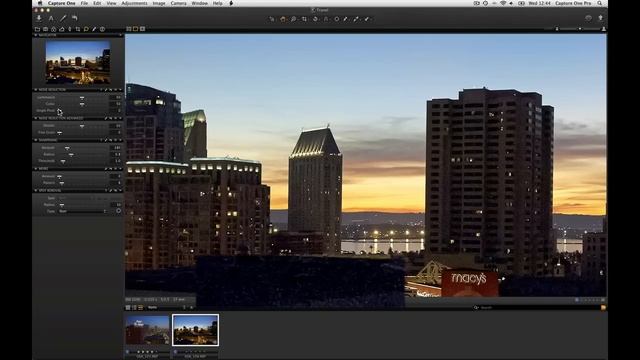The width and height of the screenshot is (640, 360).
Task: Open the Crop composition tool tab
Action: coord(78,29)
